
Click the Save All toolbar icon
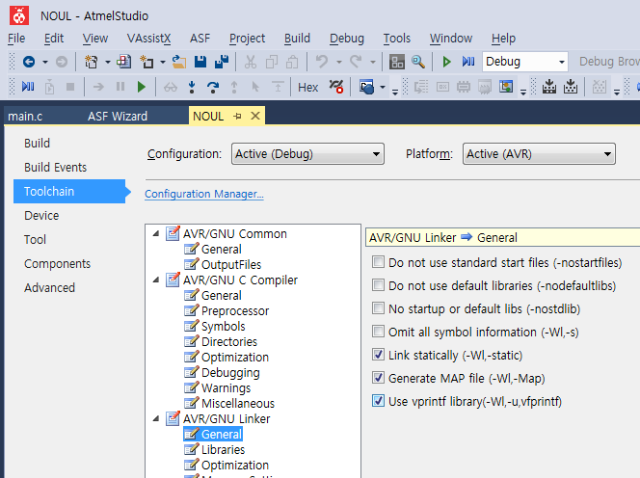click(x=221, y=62)
